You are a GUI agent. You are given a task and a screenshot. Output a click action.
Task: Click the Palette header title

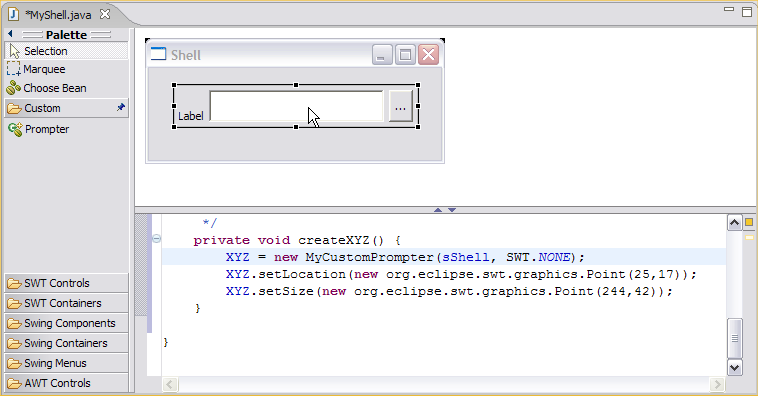click(66, 35)
